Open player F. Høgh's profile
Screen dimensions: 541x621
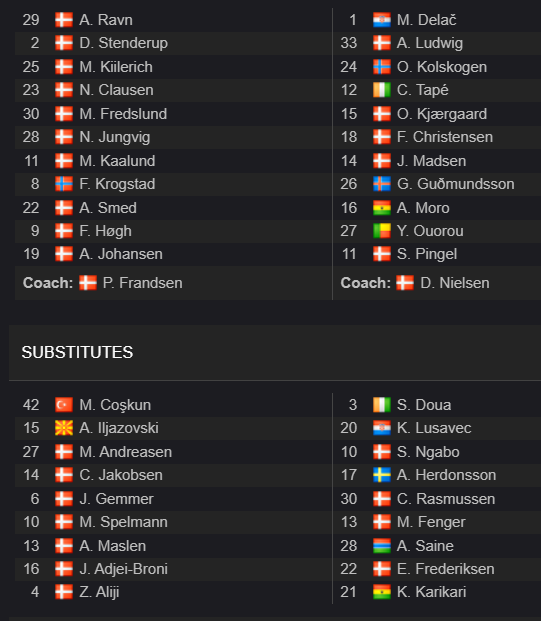click(105, 231)
